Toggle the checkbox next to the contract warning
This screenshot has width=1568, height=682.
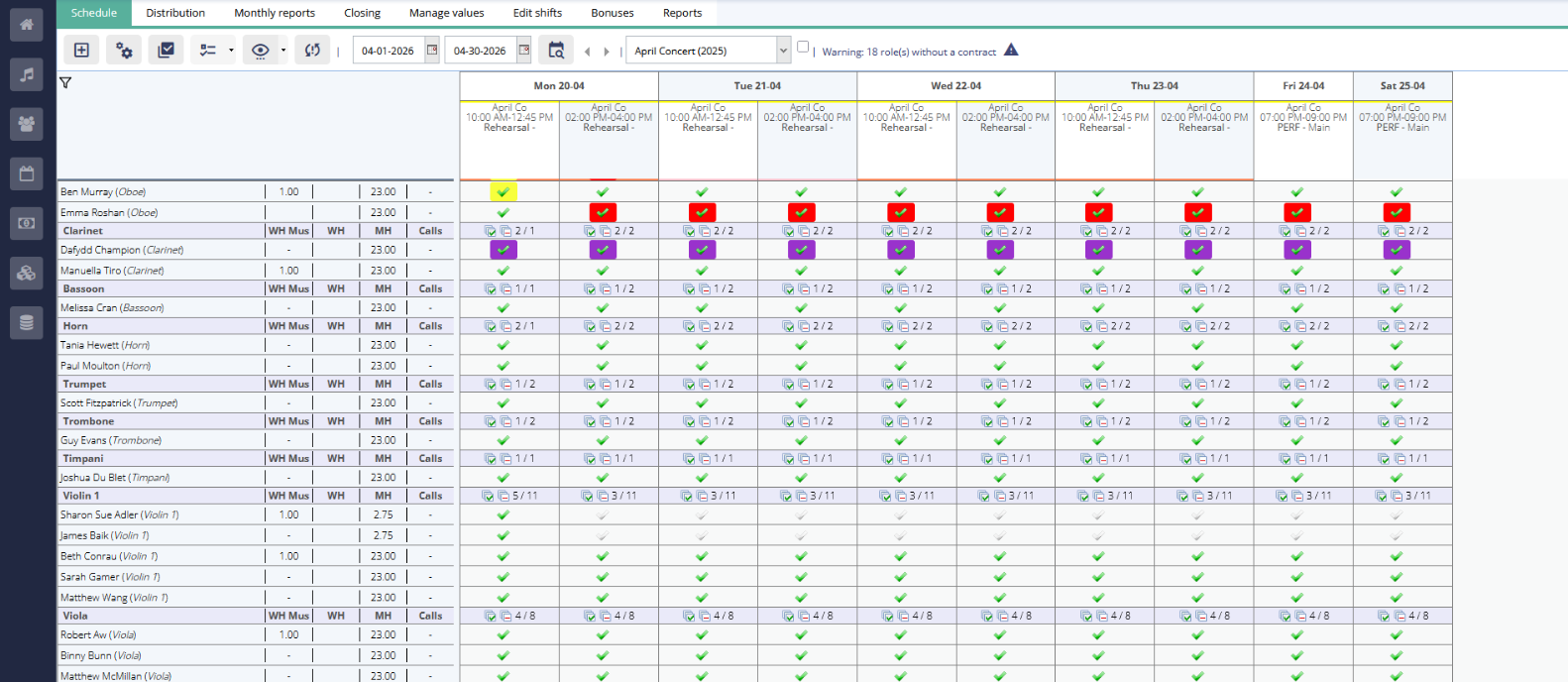pyautogui.click(x=803, y=47)
